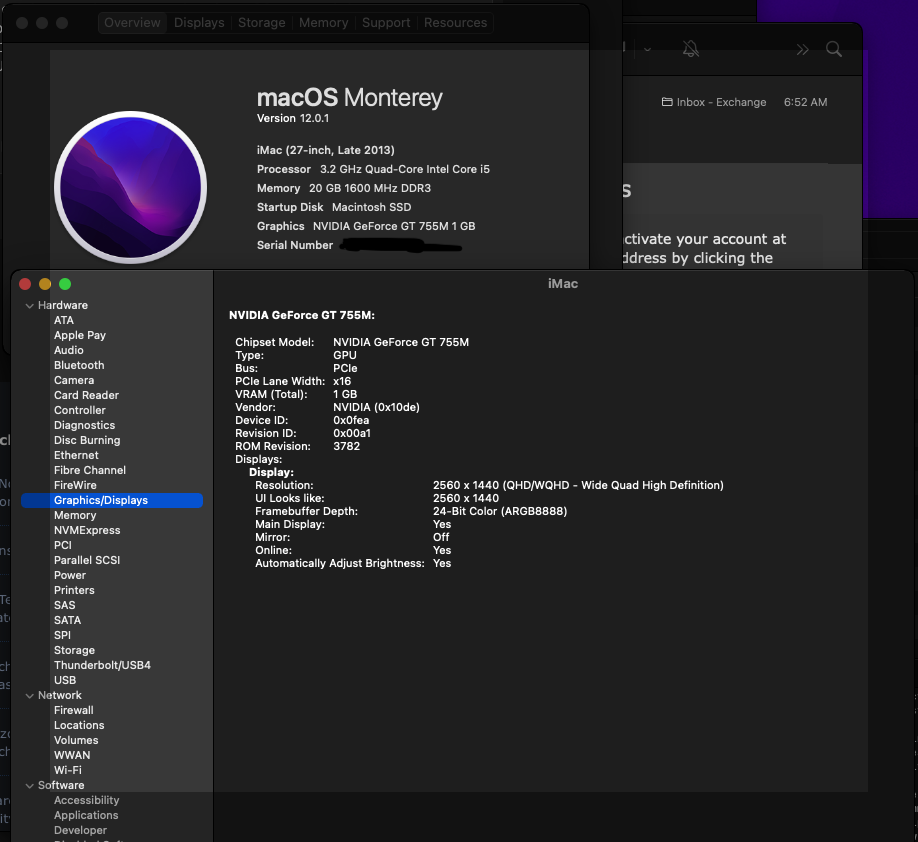Screen dimensions: 918x842
Task: Collapse the Network section chevron
Action: pos(29,696)
